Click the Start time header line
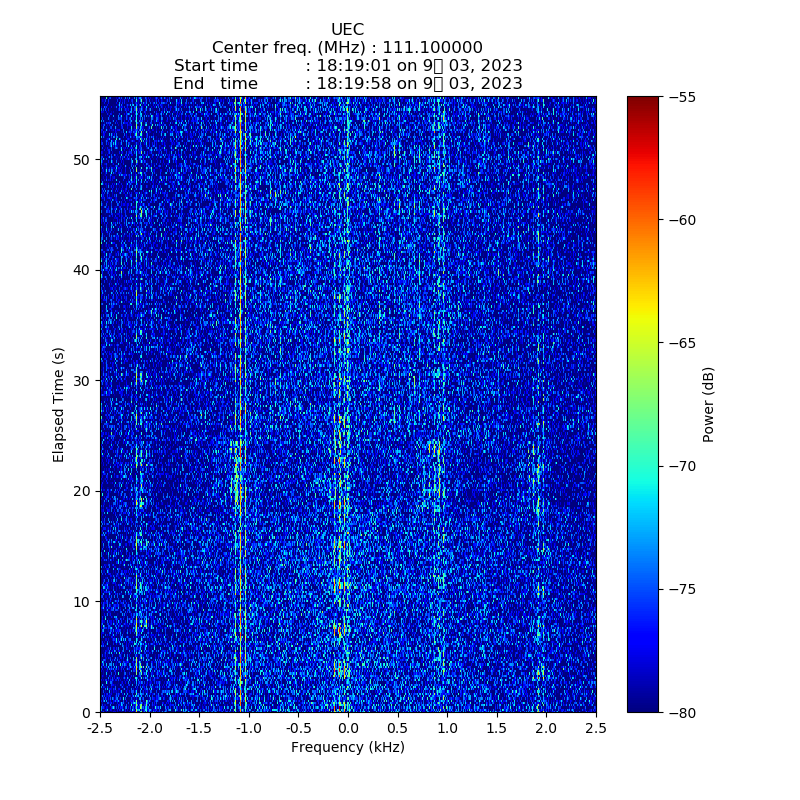The height and width of the screenshot is (800, 800). point(347,66)
